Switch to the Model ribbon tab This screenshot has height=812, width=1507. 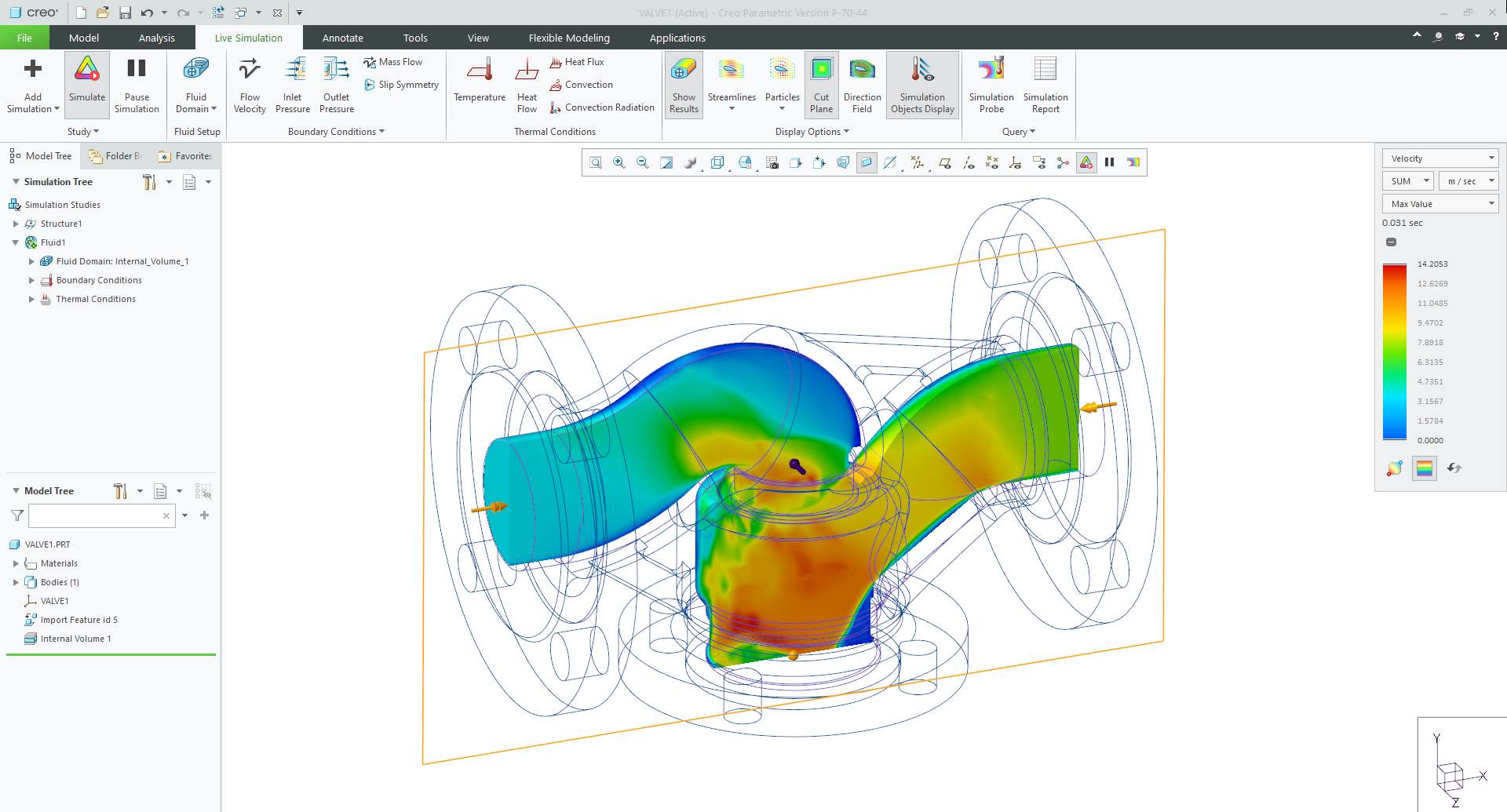83,37
